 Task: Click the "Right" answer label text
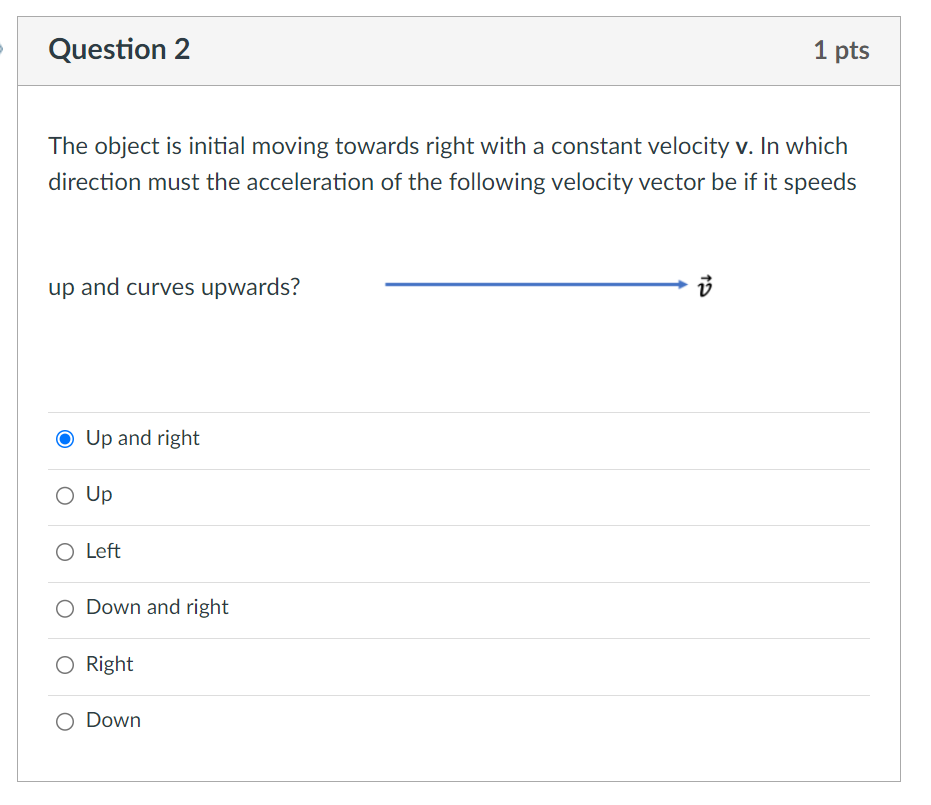point(109,664)
